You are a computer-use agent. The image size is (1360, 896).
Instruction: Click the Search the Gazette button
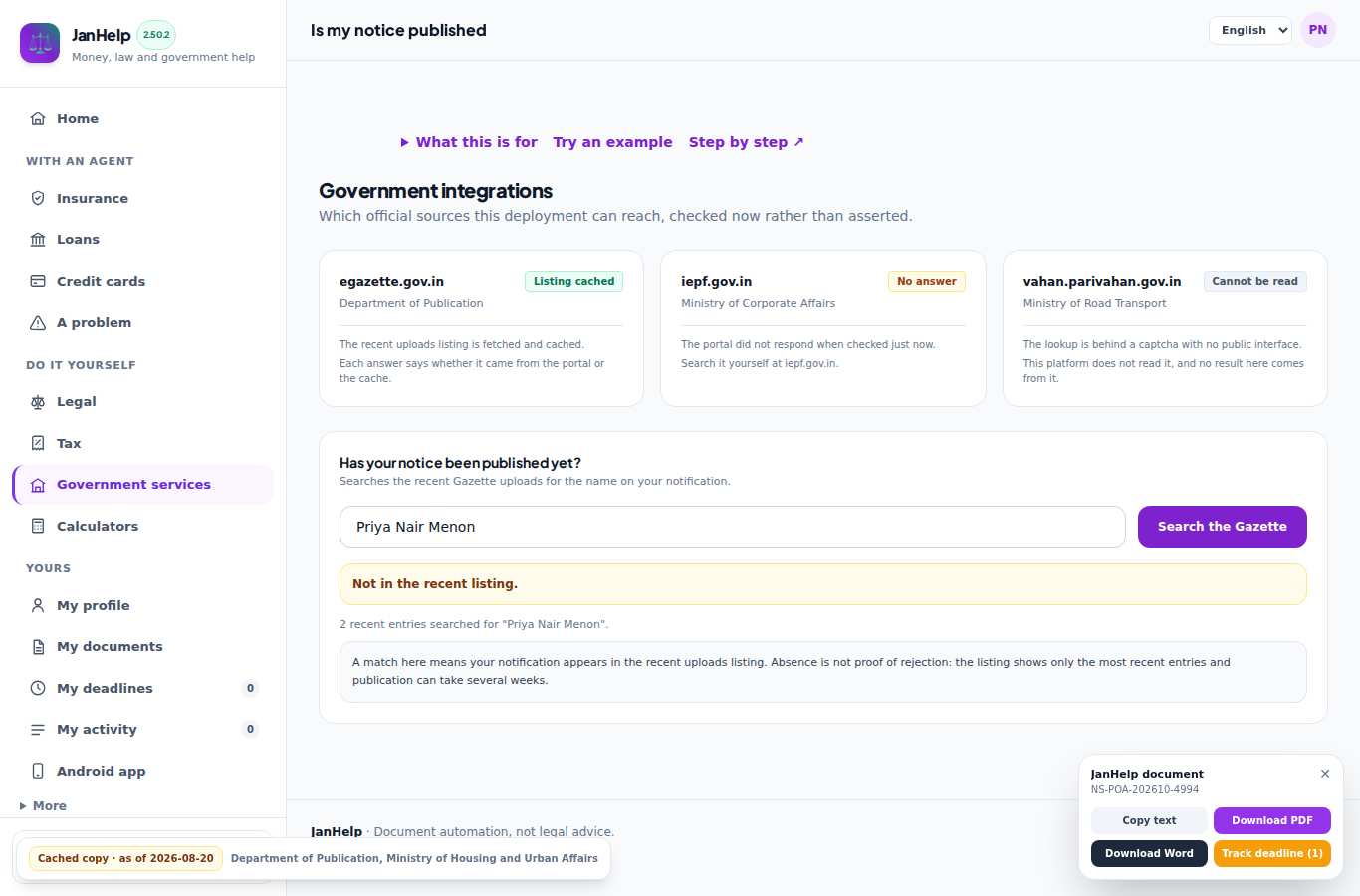[x=1223, y=527]
